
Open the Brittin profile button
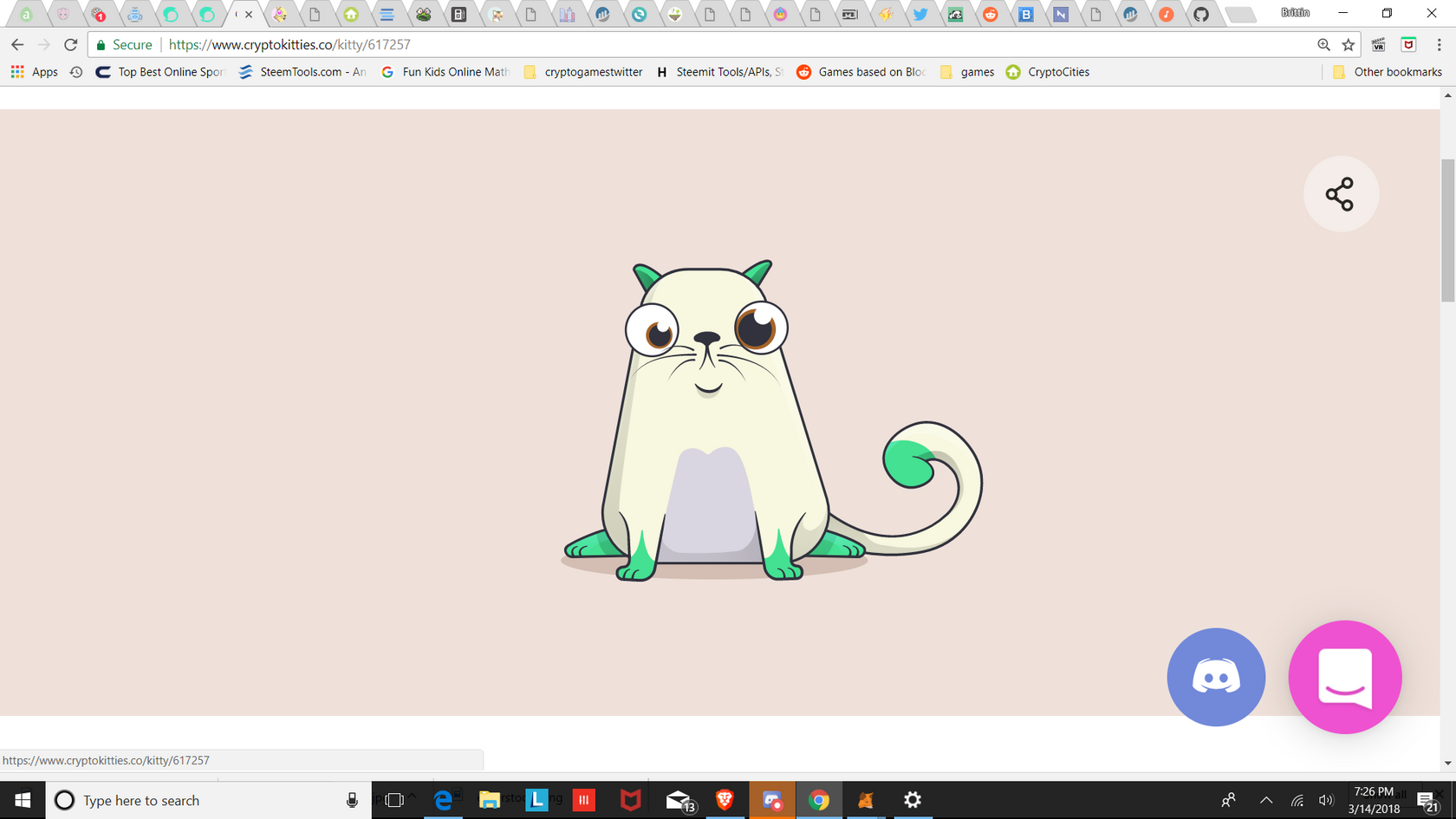[x=1296, y=12]
